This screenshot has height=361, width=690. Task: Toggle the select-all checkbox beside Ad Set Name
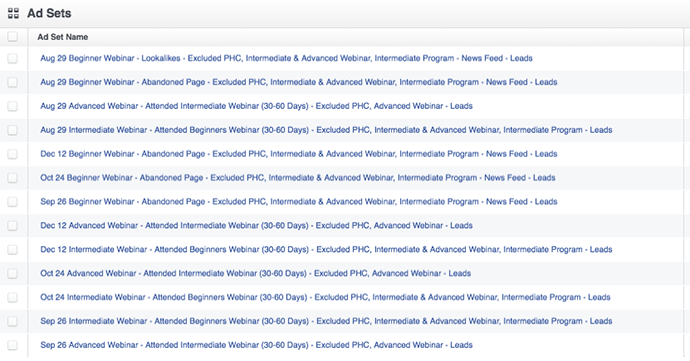(13, 37)
